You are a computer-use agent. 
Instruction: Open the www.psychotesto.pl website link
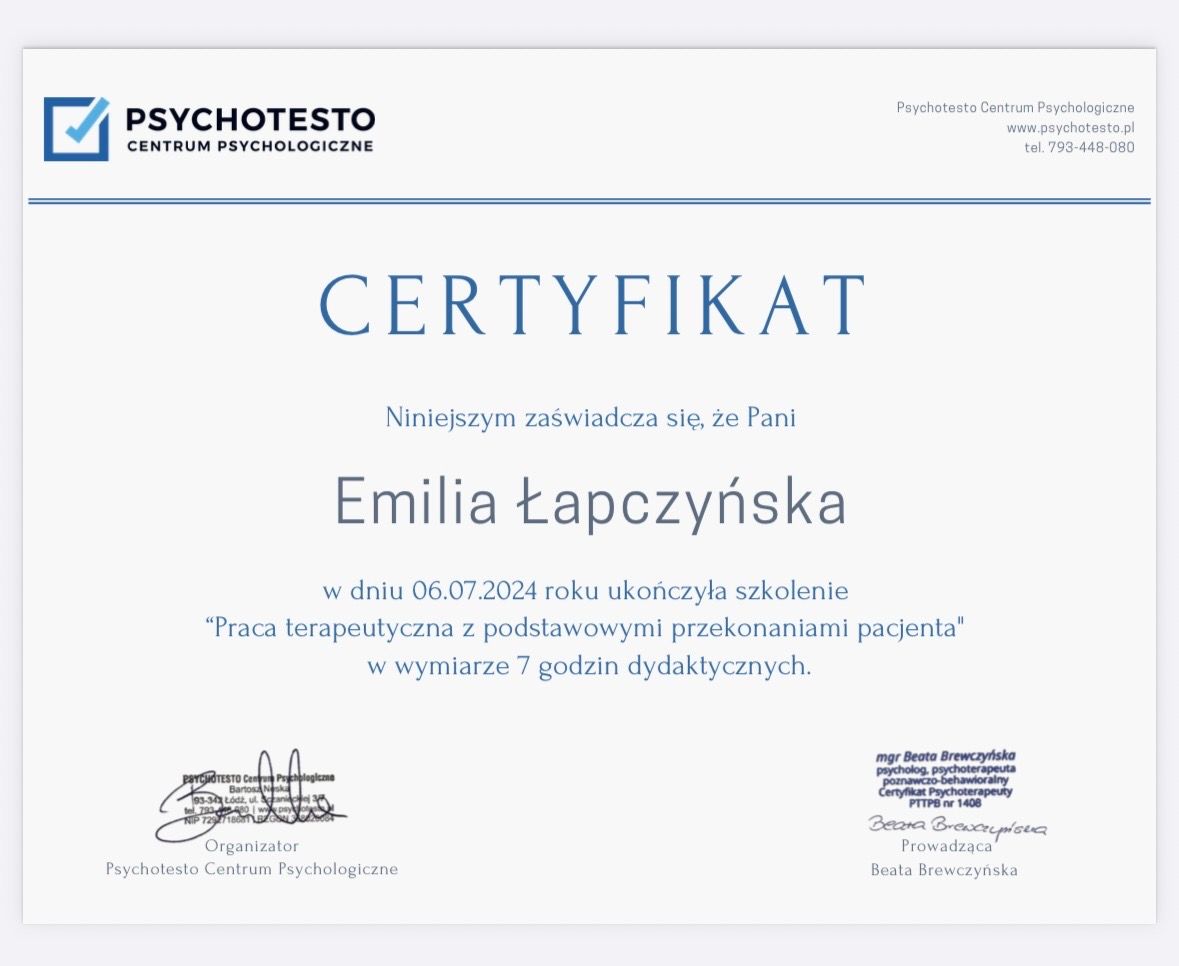[x=1070, y=128]
